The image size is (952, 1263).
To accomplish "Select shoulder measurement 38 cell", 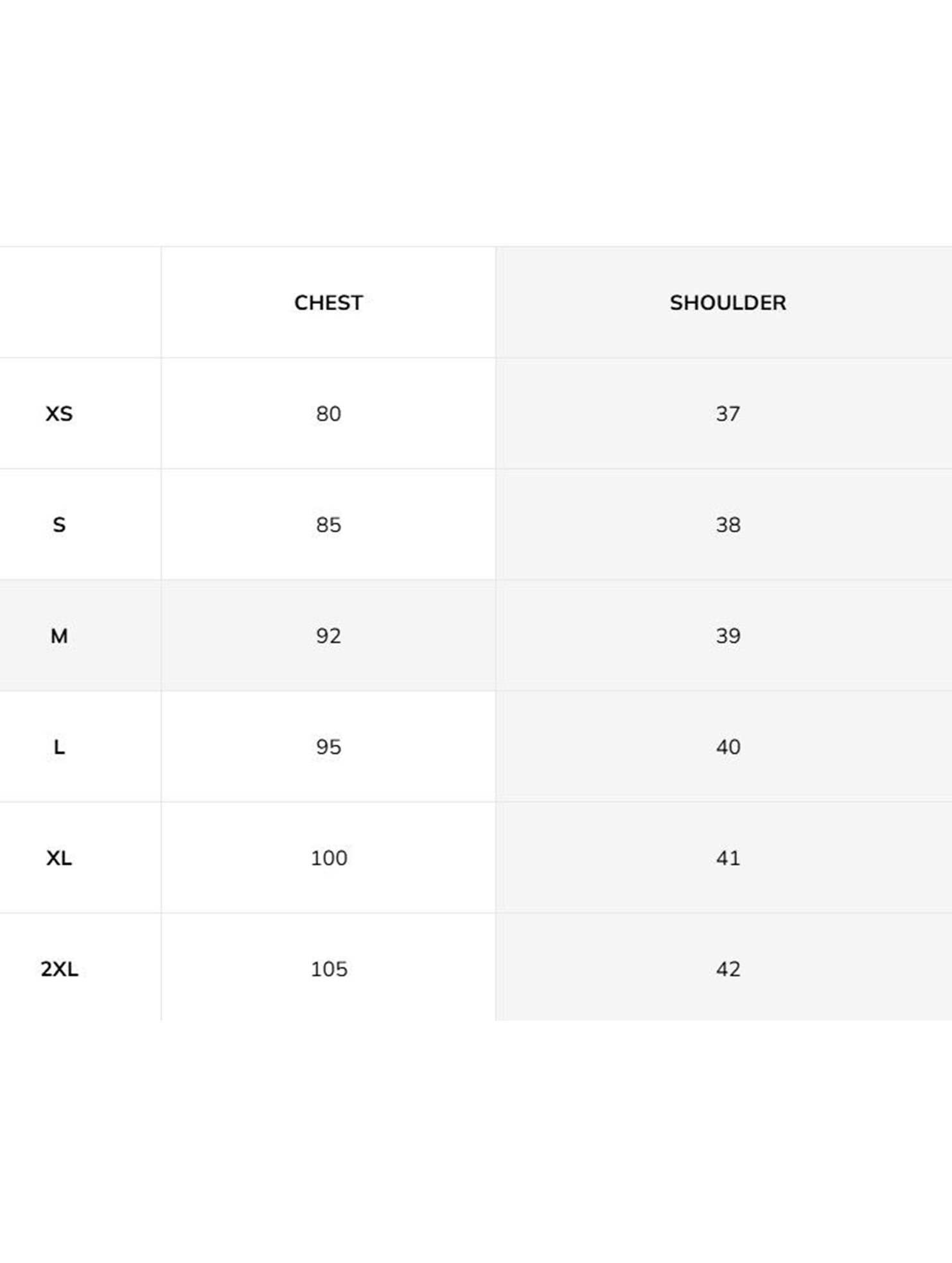I will (x=728, y=525).
